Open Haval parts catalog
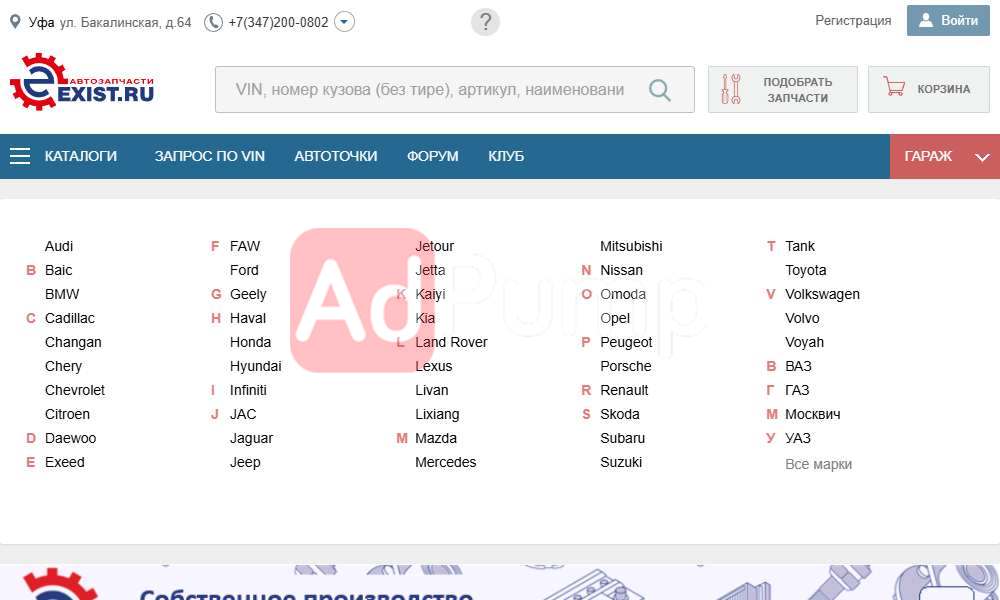The image size is (1000, 600). click(247, 318)
